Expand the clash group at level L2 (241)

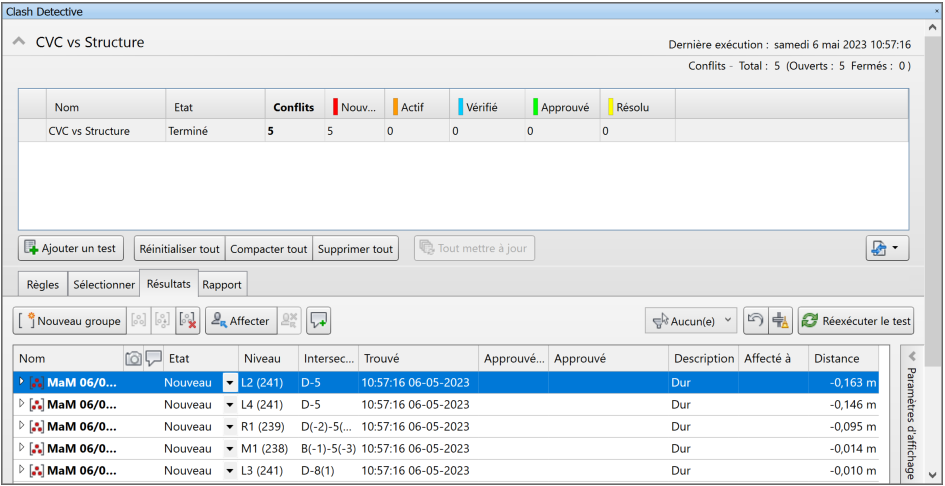[x=22, y=382]
